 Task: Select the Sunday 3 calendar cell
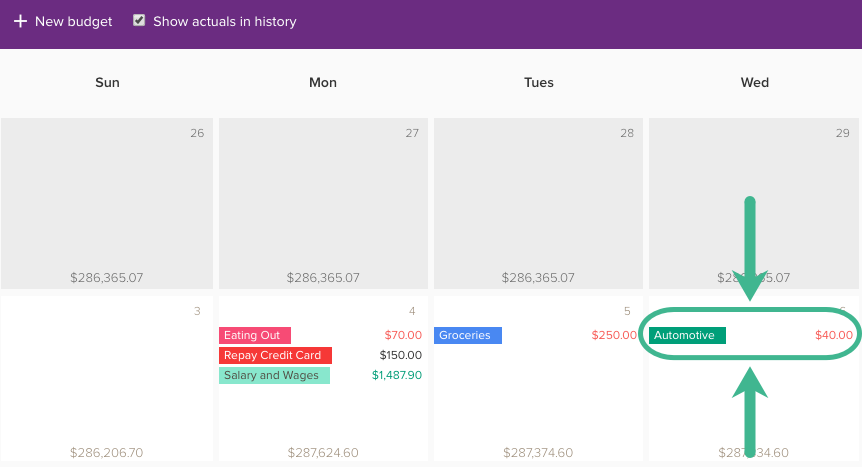[x=107, y=379]
